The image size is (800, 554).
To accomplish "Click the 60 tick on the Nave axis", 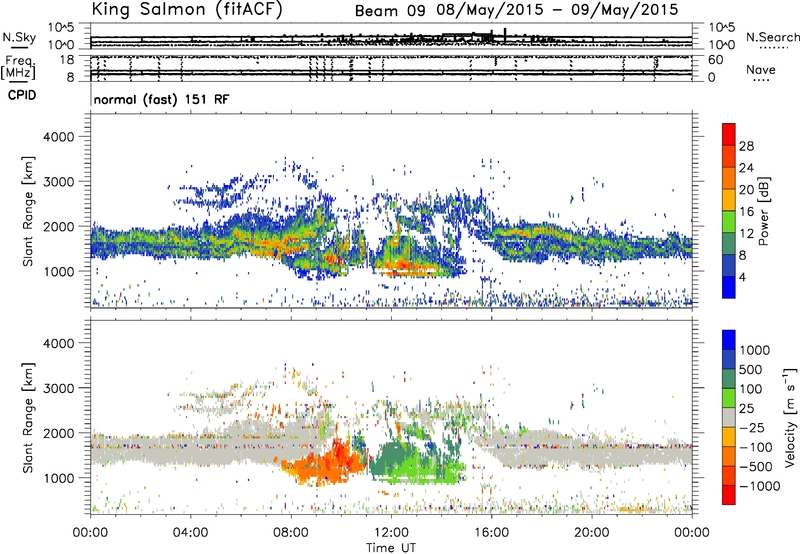I will 715,60.
